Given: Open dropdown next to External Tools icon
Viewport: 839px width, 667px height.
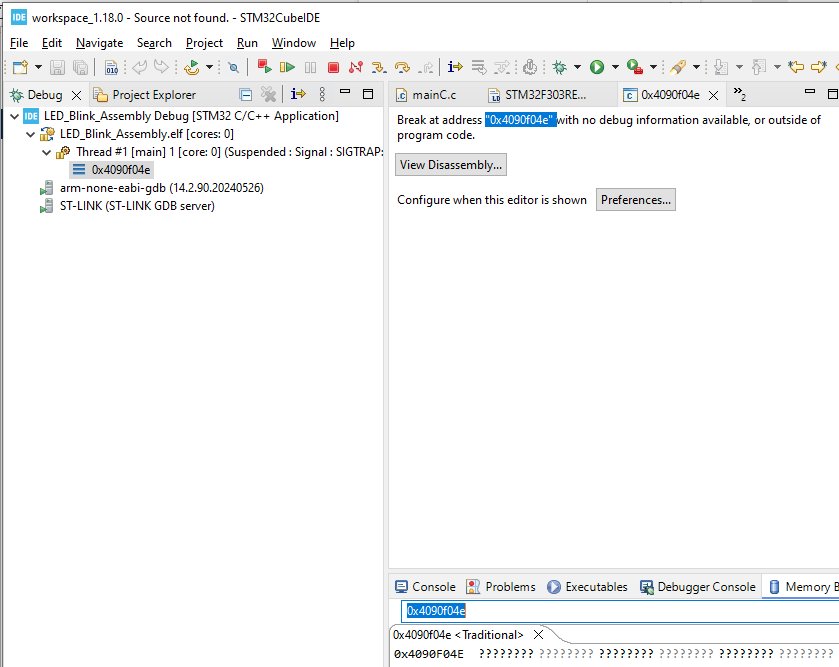Looking at the screenshot, I should click(x=653, y=67).
